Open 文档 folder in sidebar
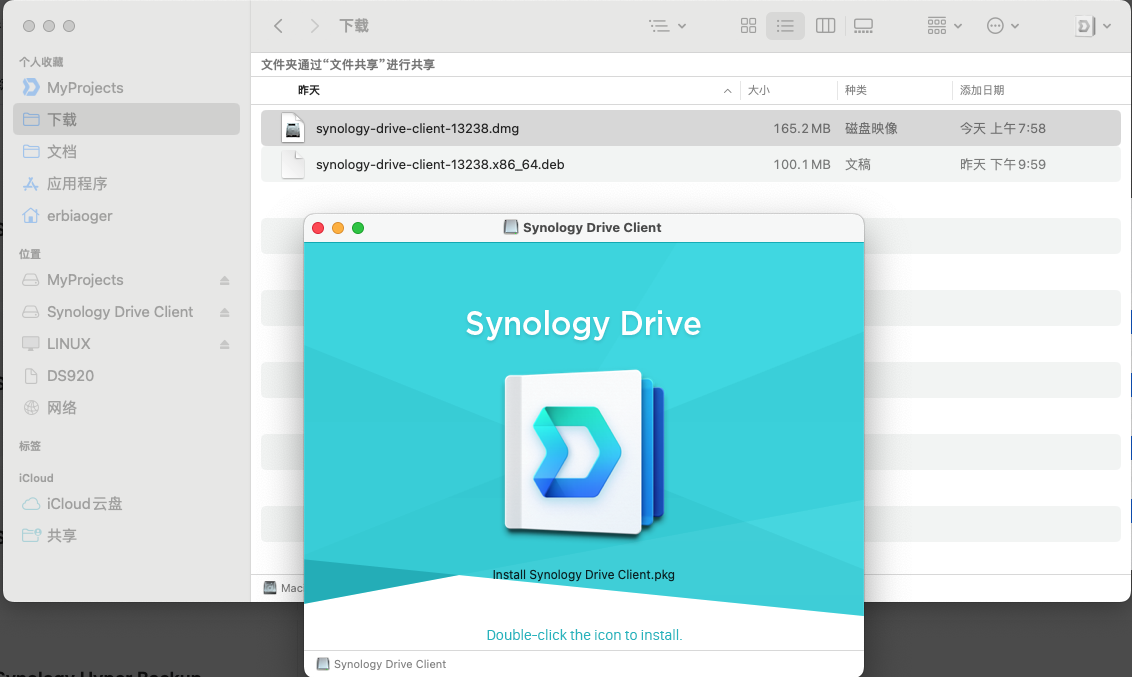1132x677 pixels. click(126, 151)
